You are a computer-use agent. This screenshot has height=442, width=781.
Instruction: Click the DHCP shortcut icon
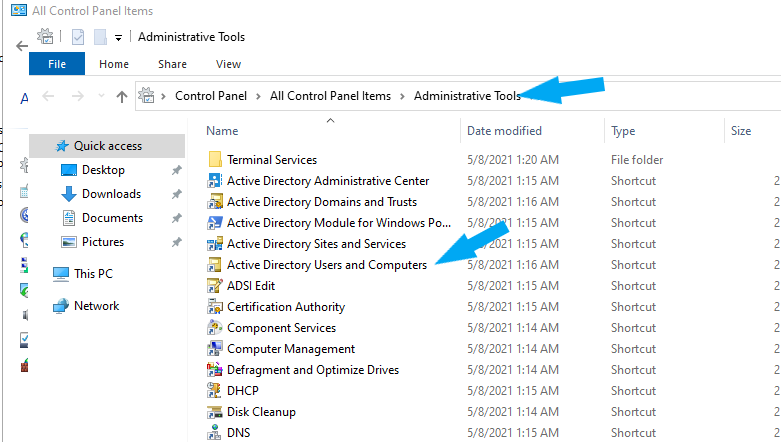[x=215, y=390]
